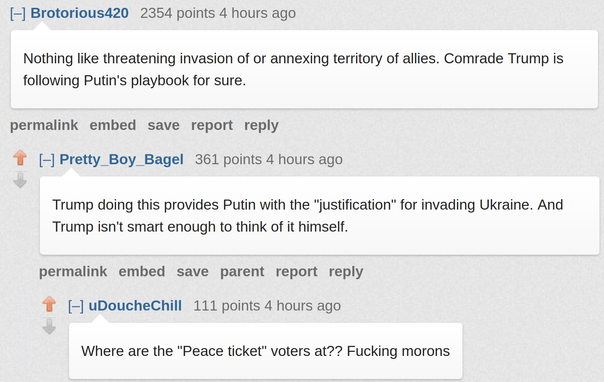Collapse Pretty_Boy_Bagel's comment thread
This screenshot has width=604, height=382.
tap(47, 160)
